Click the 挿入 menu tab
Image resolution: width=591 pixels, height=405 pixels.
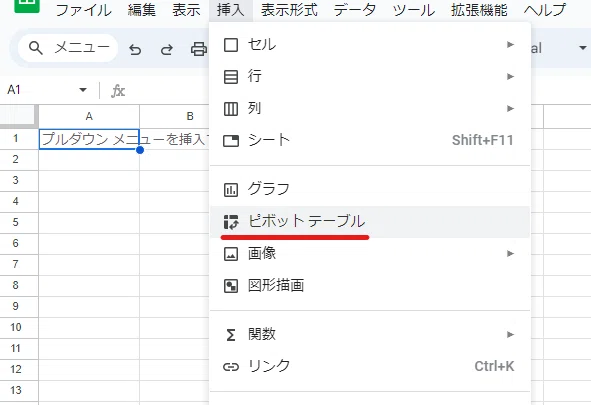pyautogui.click(x=231, y=10)
